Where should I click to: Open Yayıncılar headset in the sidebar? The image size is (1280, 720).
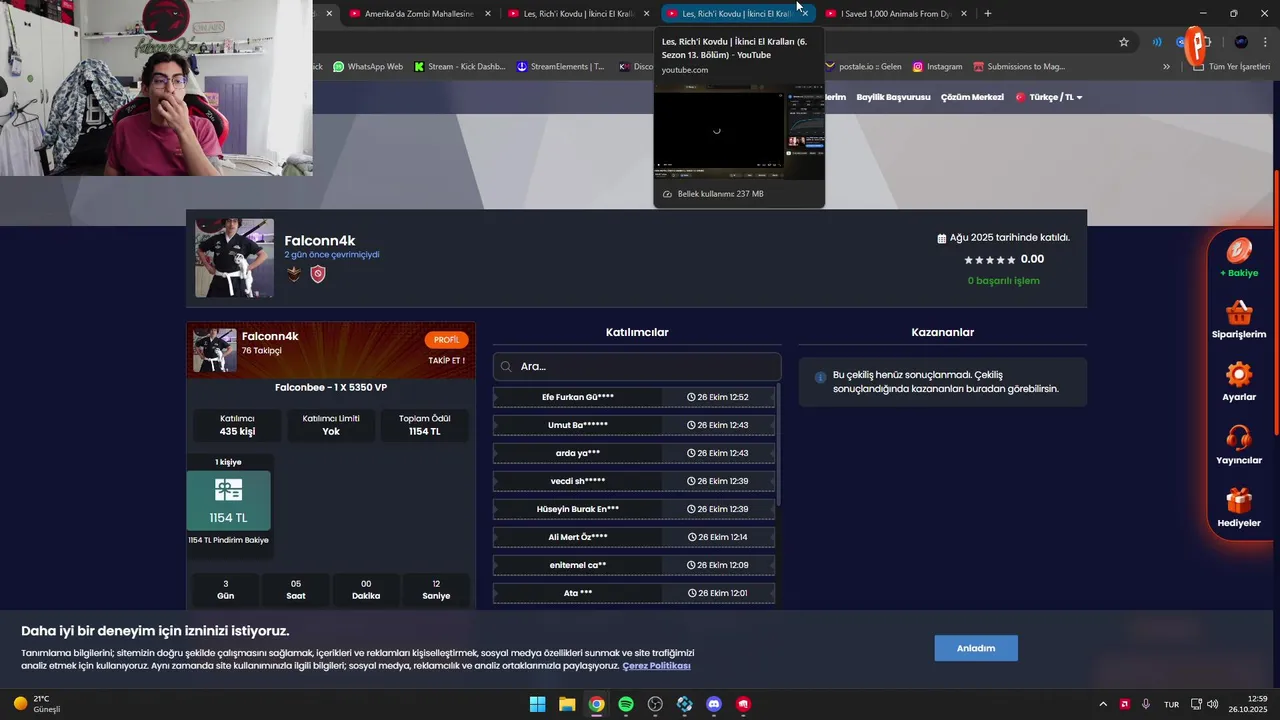click(x=1239, y=446)
